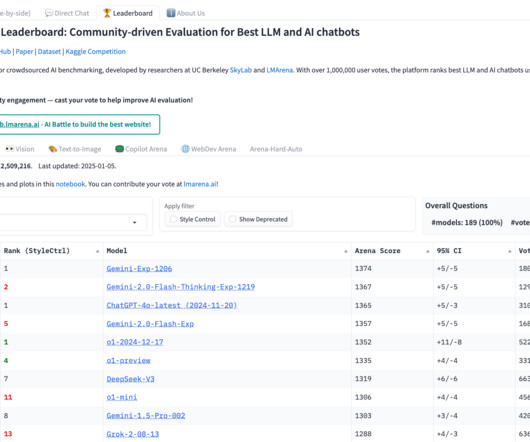Enable the Style Control checkbox

pyautogui.click(x=173, y=219)
